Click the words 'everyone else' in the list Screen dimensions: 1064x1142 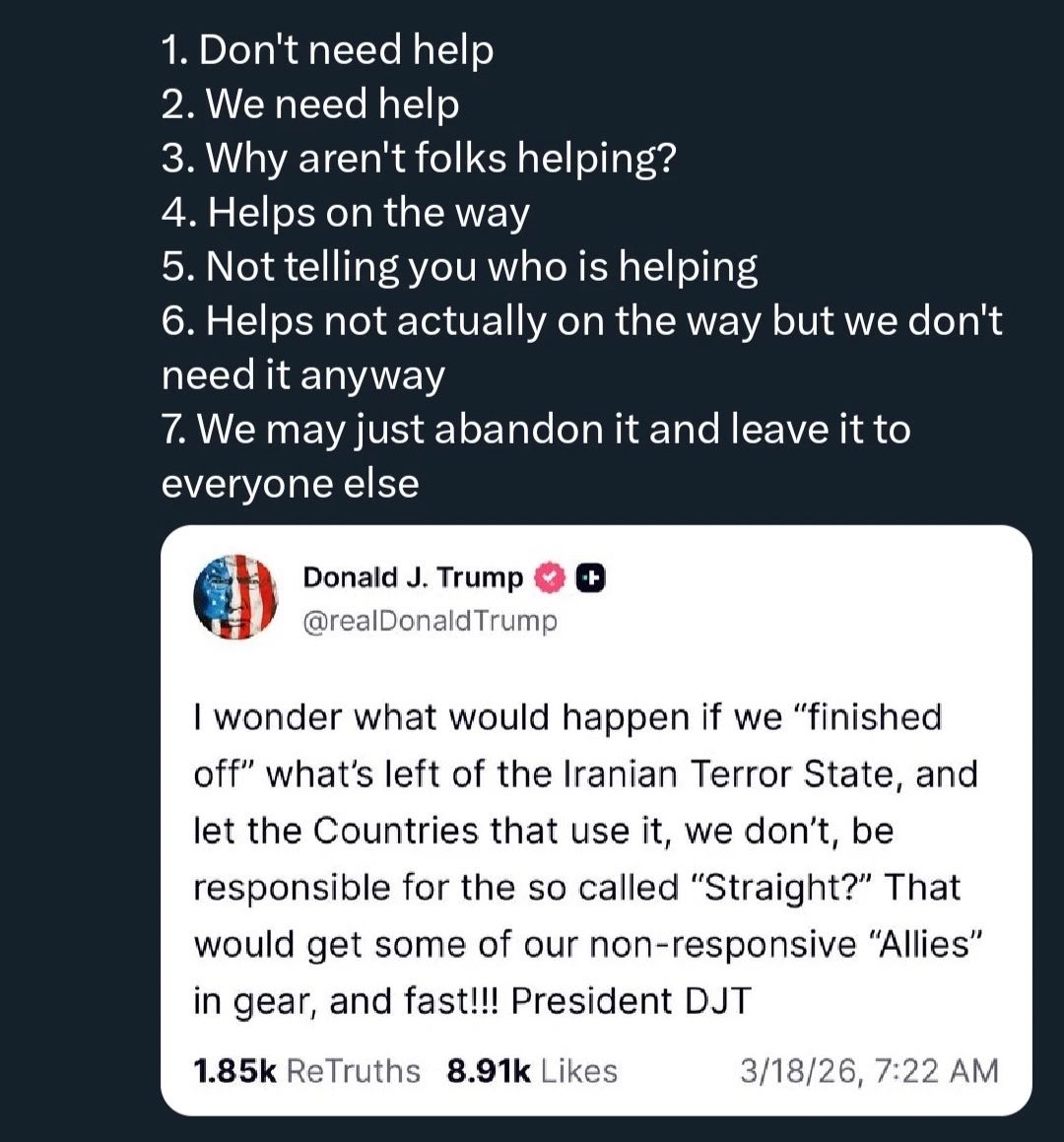290,484
